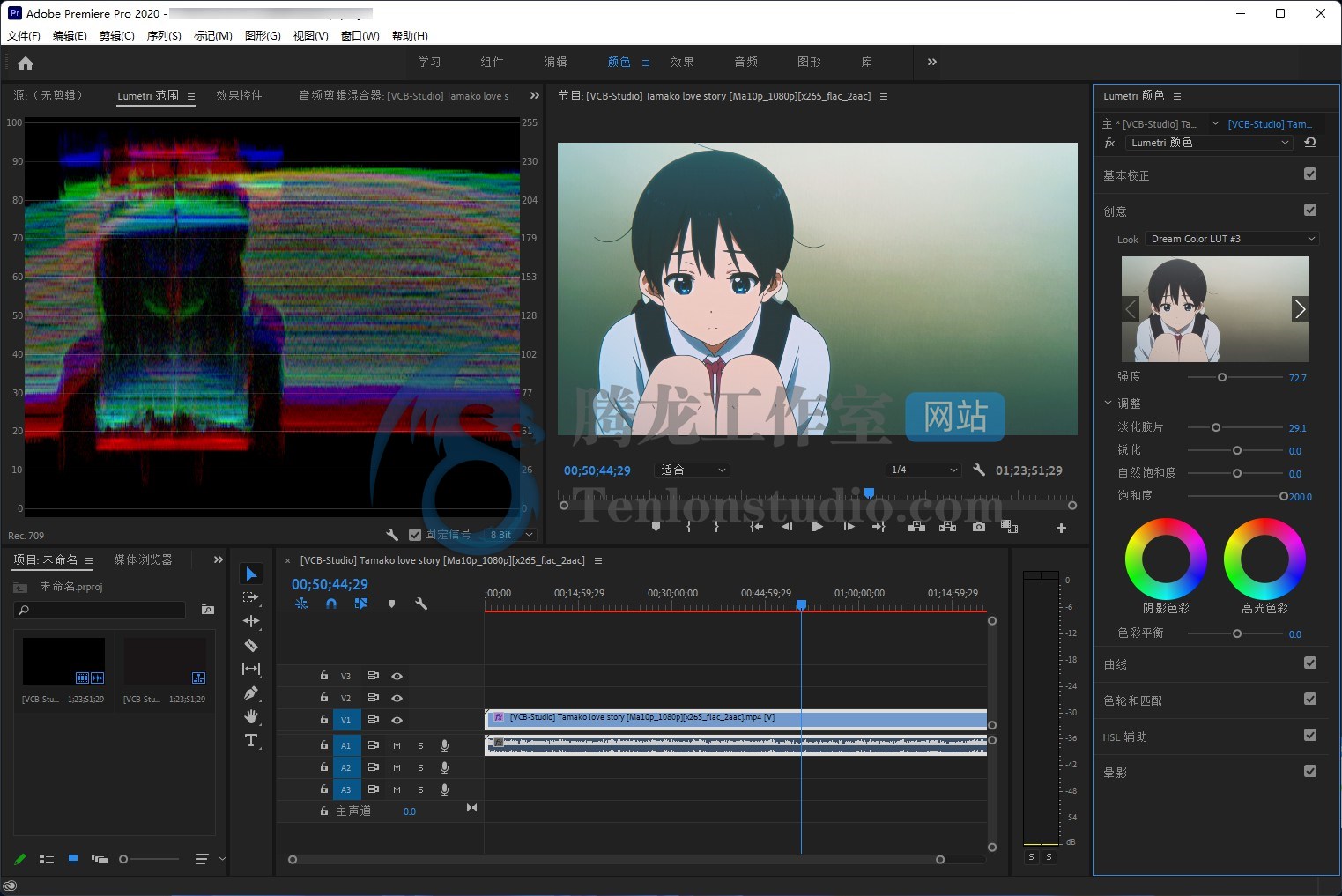1342x896 pixels.
Task: Open timeline display settings wrench
Action: 421,604
